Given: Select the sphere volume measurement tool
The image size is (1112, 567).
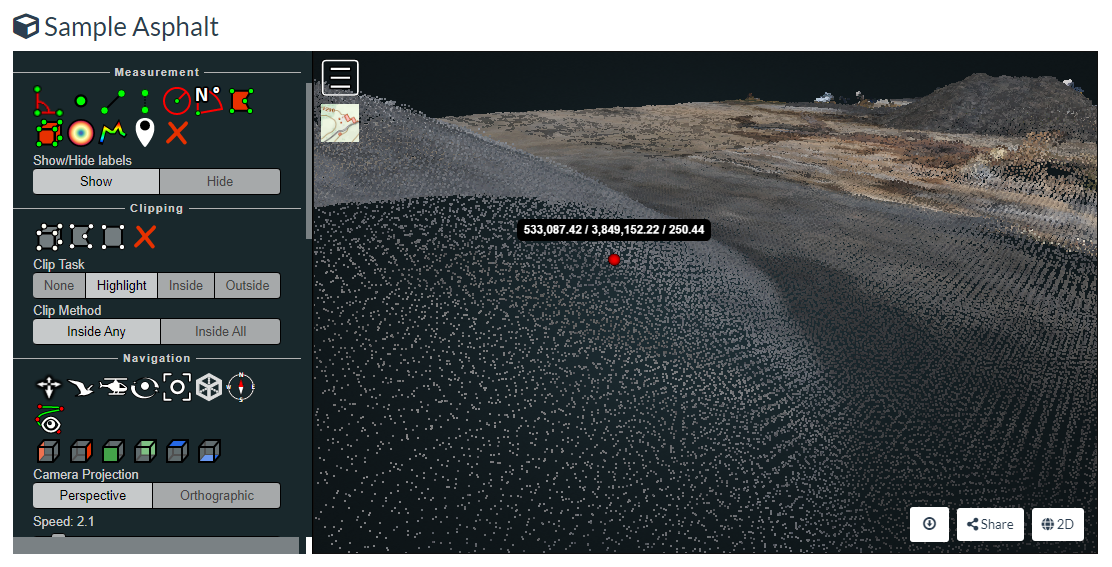Looking at the screenshot, I should (81, 133).
